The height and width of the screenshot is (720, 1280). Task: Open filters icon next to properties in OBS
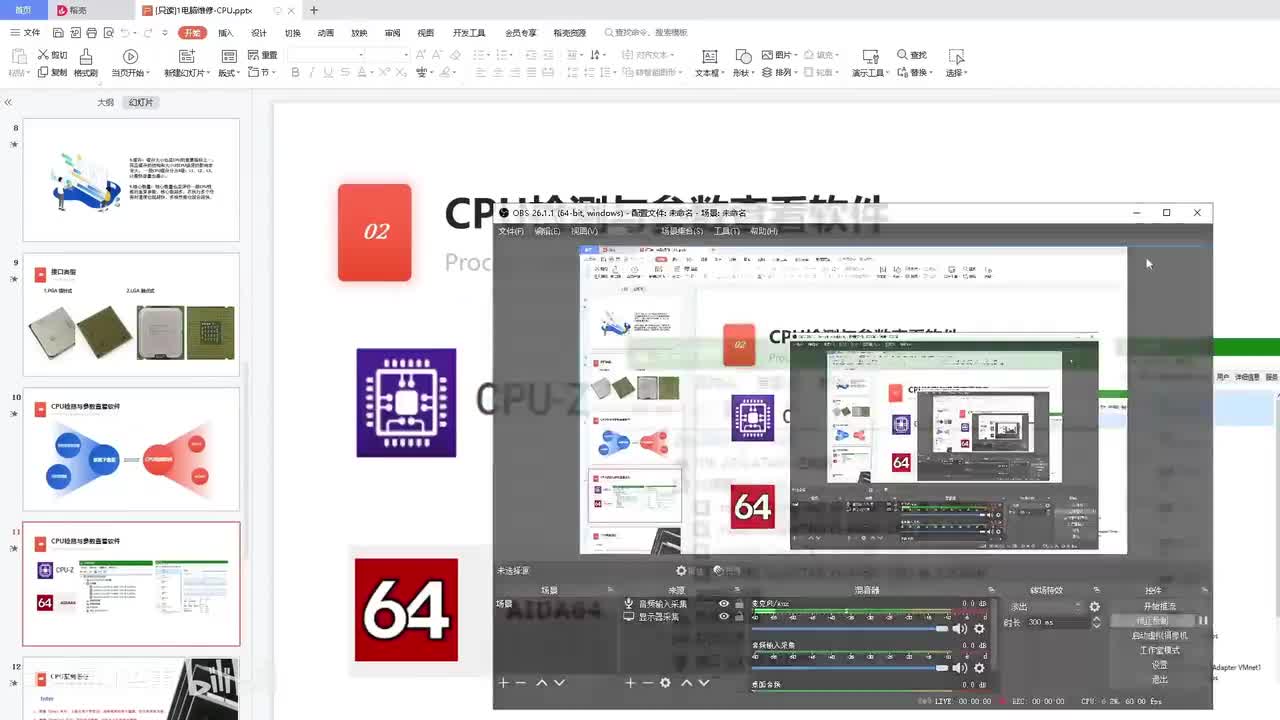(x=718, y=571)
